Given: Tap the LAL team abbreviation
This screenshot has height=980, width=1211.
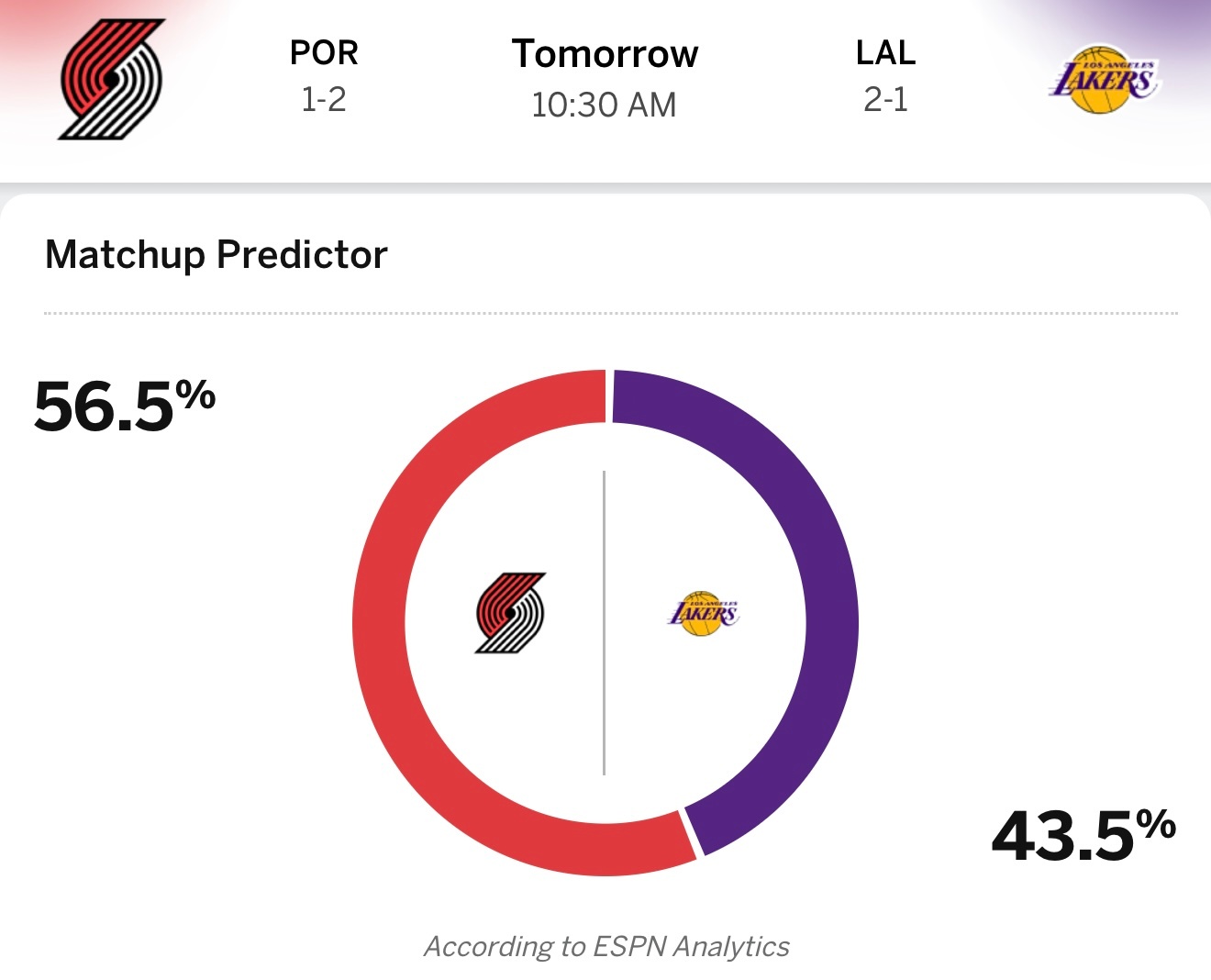Looking at the screenshot, I should coord(885,53).
